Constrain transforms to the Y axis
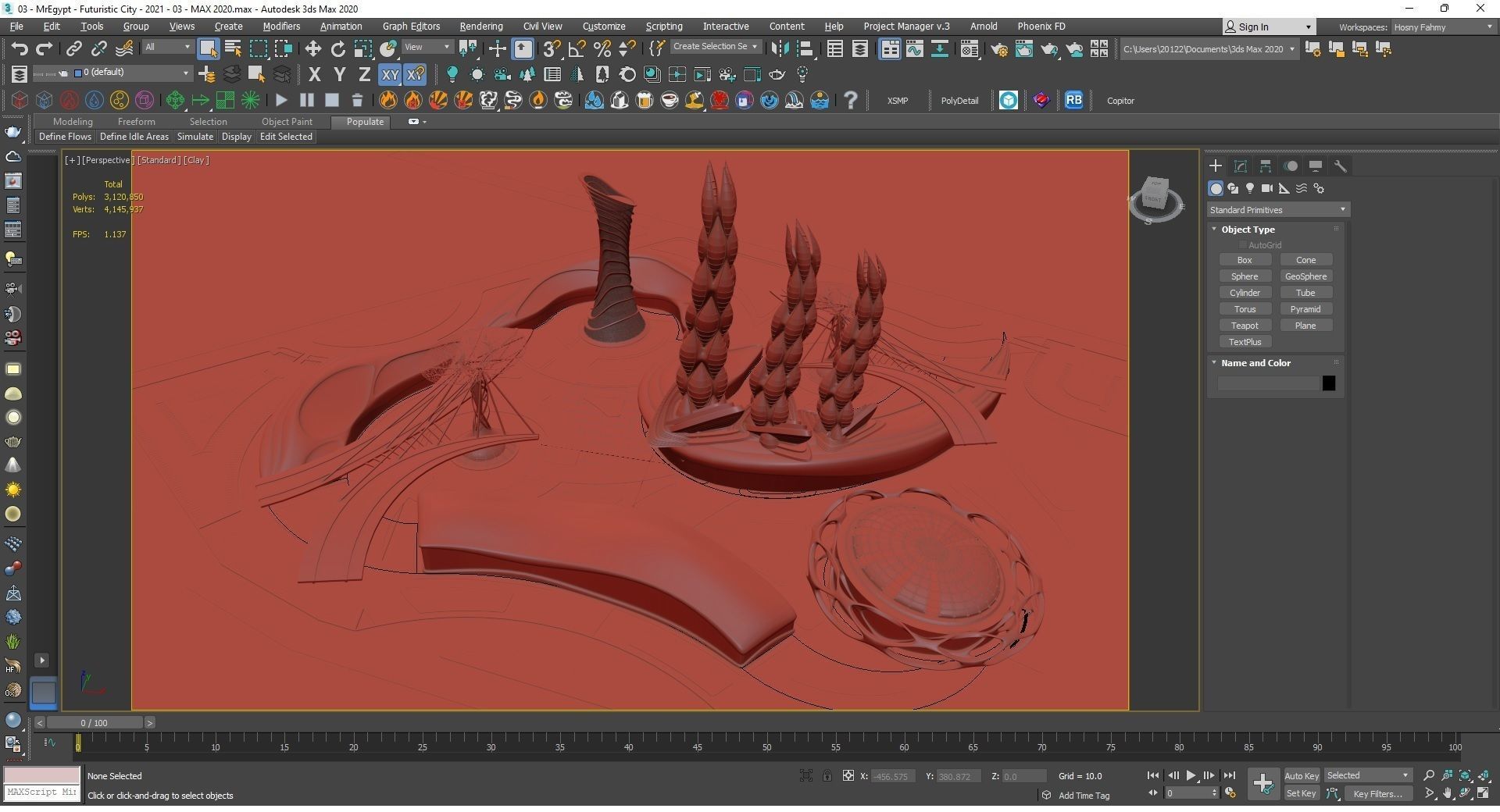Viewport: 1500px width, 812px height. click(x=339, y=74)
